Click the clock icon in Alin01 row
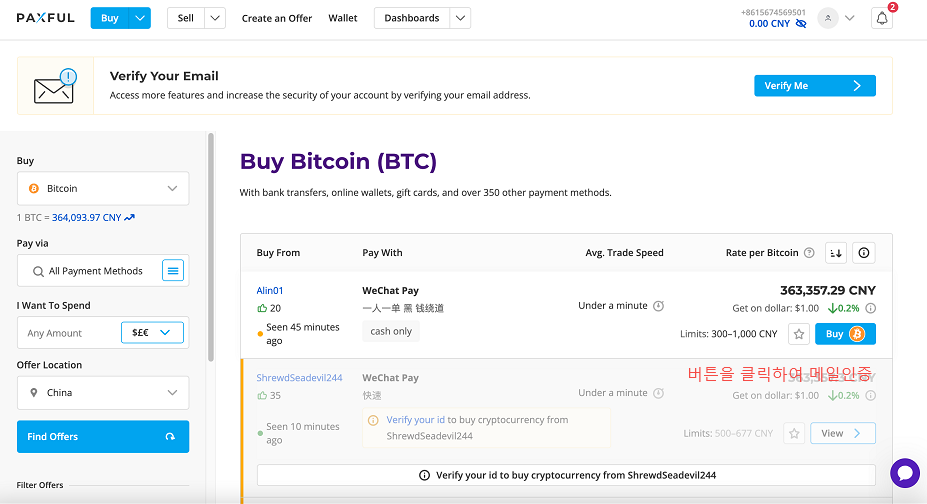927x504 pixels. click(x=658, y=305)
